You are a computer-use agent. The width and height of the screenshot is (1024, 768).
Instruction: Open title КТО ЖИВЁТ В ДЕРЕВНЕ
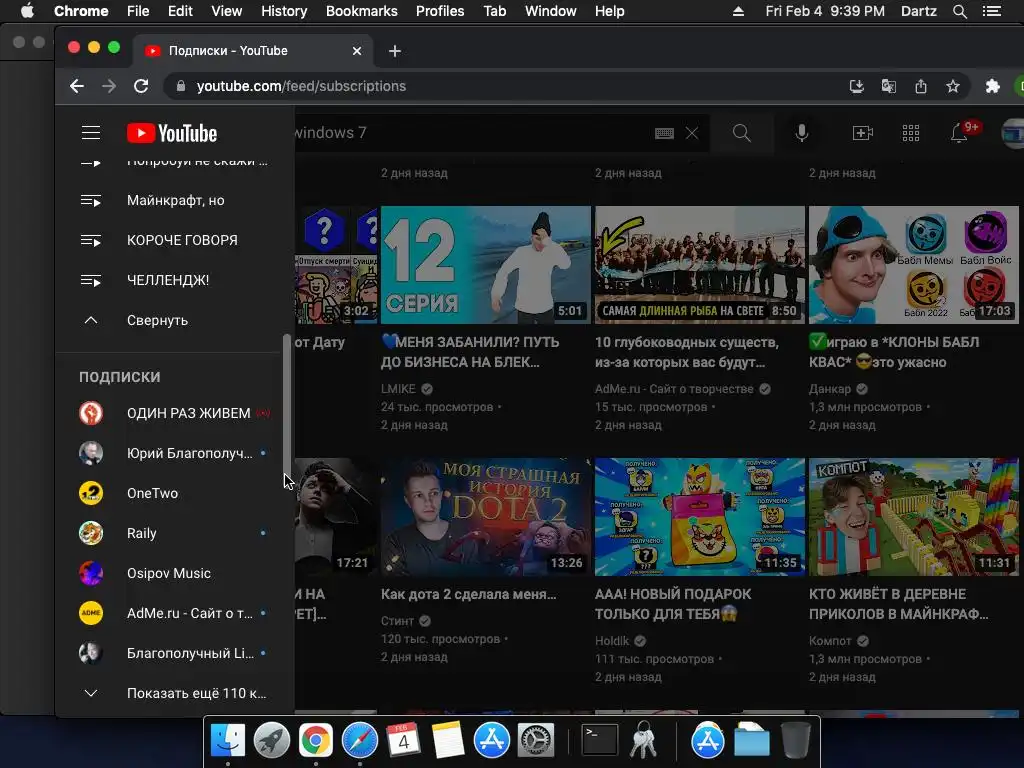point(899,604)
